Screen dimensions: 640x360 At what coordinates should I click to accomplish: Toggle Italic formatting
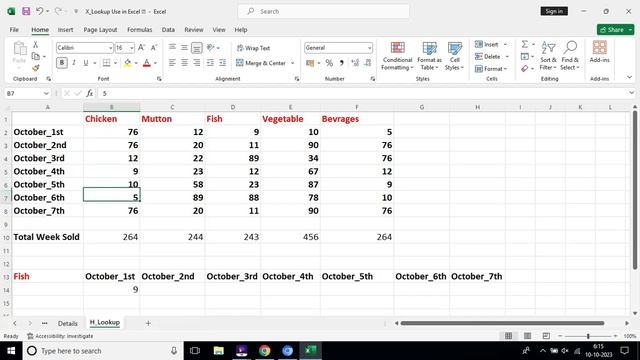click(x=74, y=63)
